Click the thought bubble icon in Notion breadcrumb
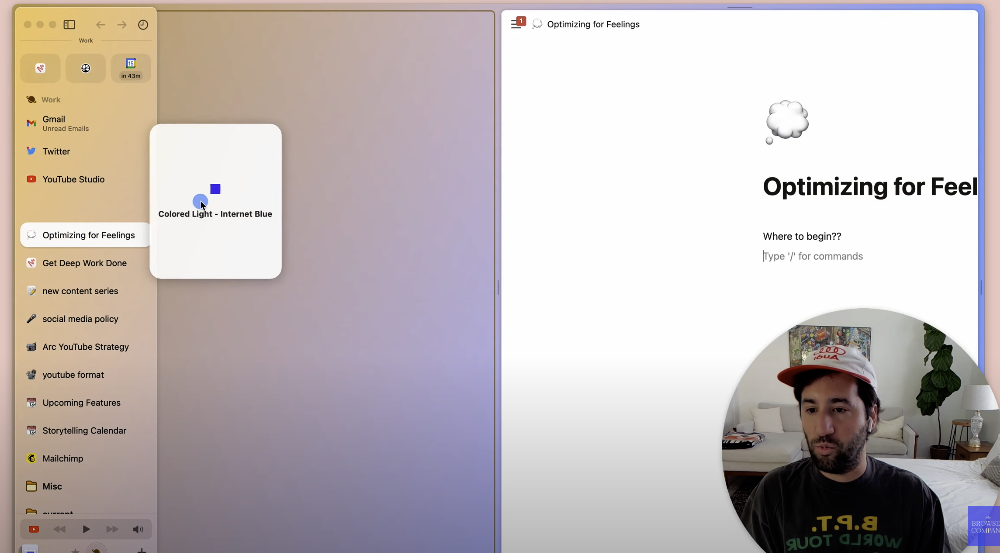1000x553 pixels. 538,24
